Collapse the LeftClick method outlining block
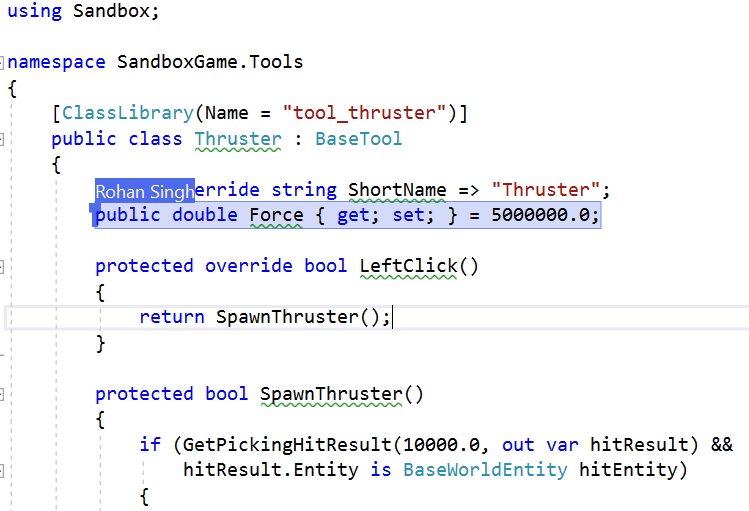 1,266
